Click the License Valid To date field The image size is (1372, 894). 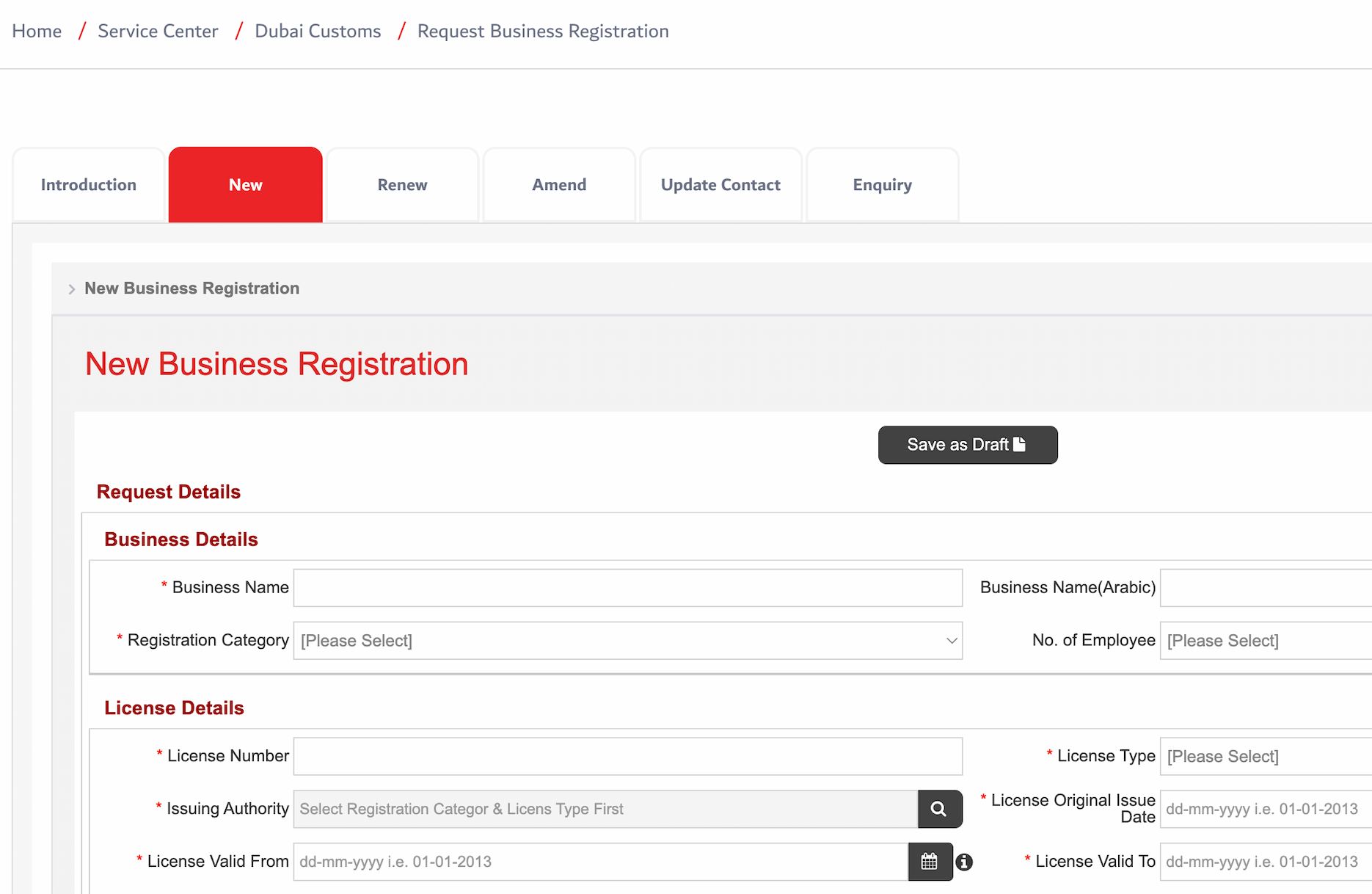(x=1266, y=862)
